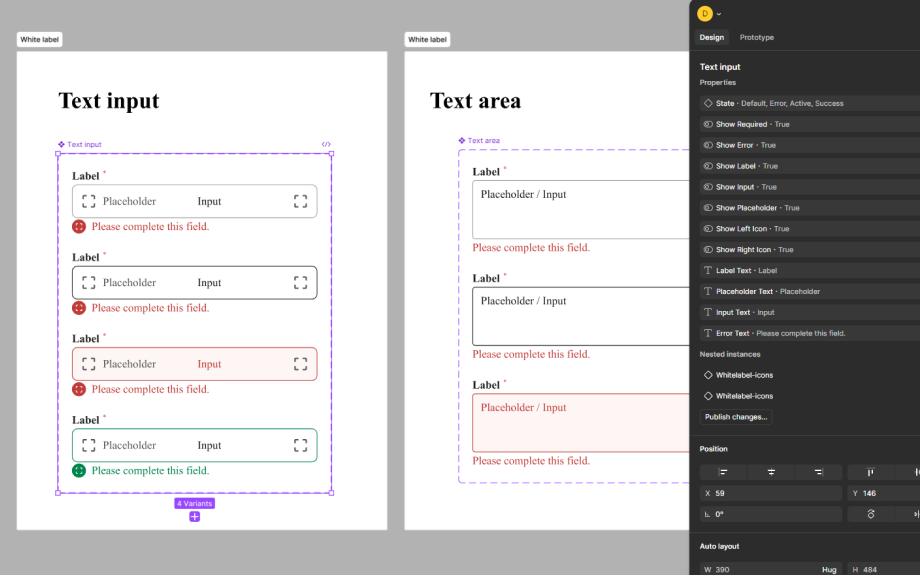Click right icon in the red Error input
Image resolution: width=920 pixels, height=575 pixels.
300,364
